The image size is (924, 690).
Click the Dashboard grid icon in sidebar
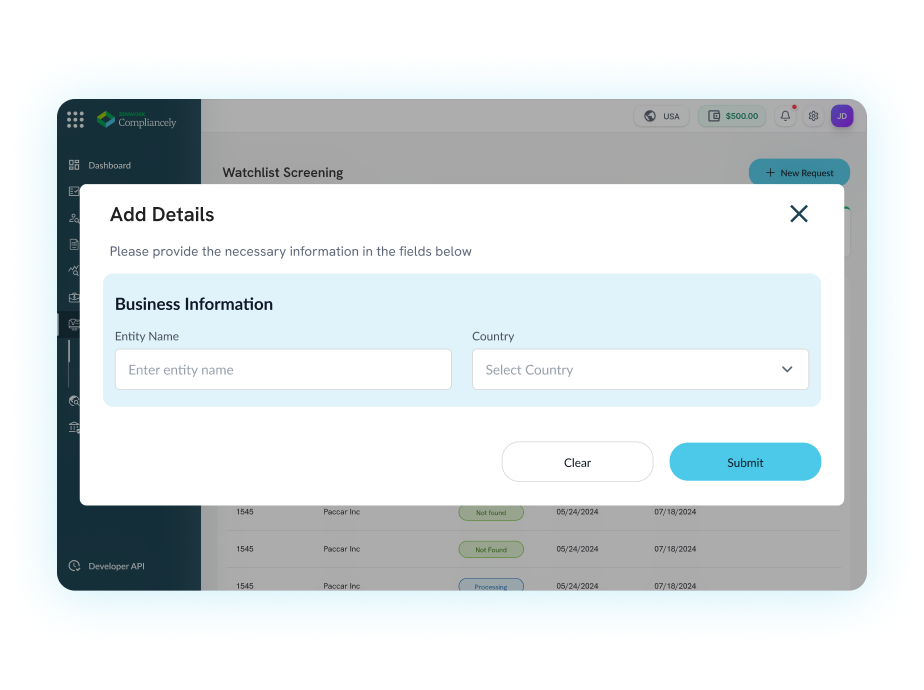coord(74,165)
